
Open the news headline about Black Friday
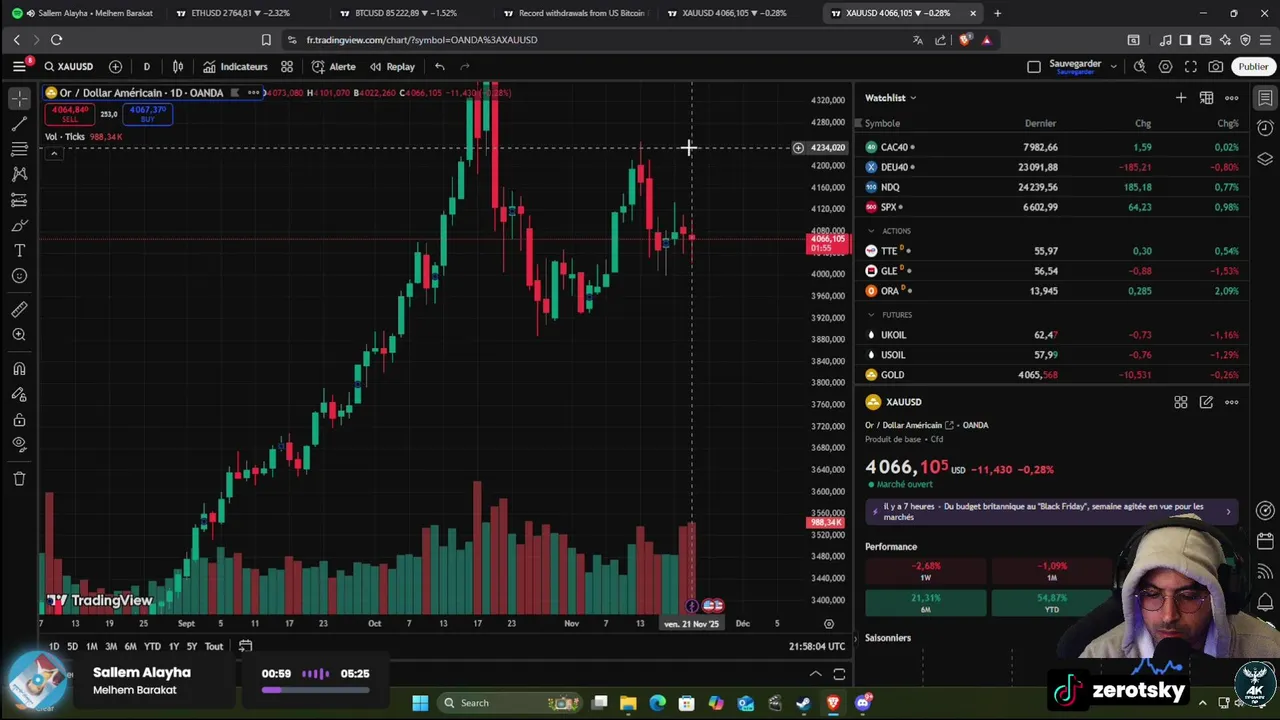pyautogui.click(x=1051, y=512)
